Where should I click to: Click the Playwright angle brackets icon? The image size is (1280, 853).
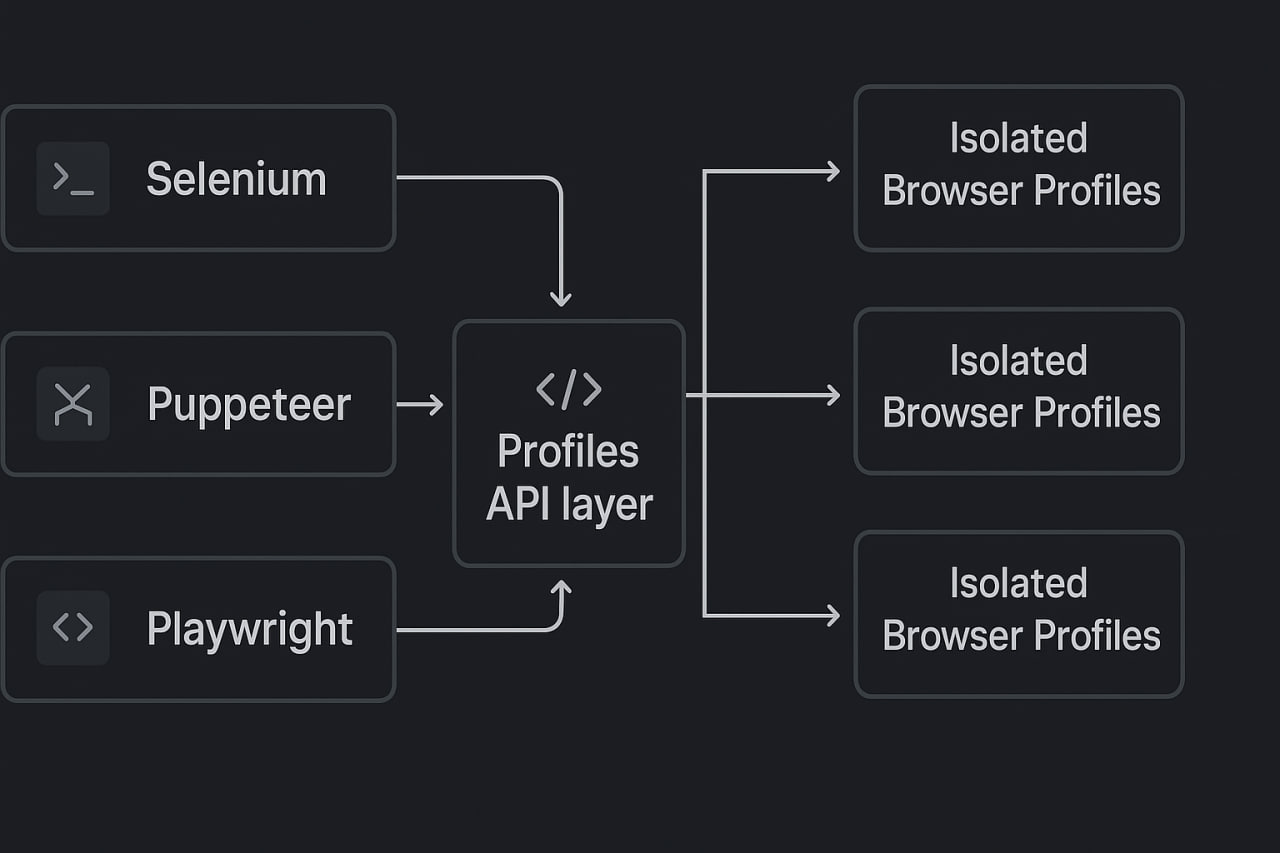[x=73, y=628]
